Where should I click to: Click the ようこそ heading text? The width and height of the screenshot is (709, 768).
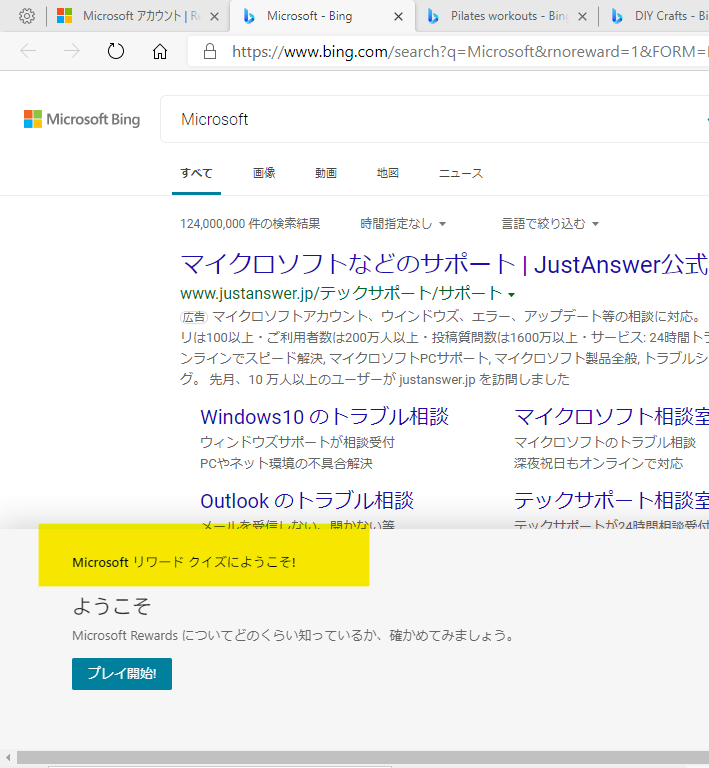point(112,606)
